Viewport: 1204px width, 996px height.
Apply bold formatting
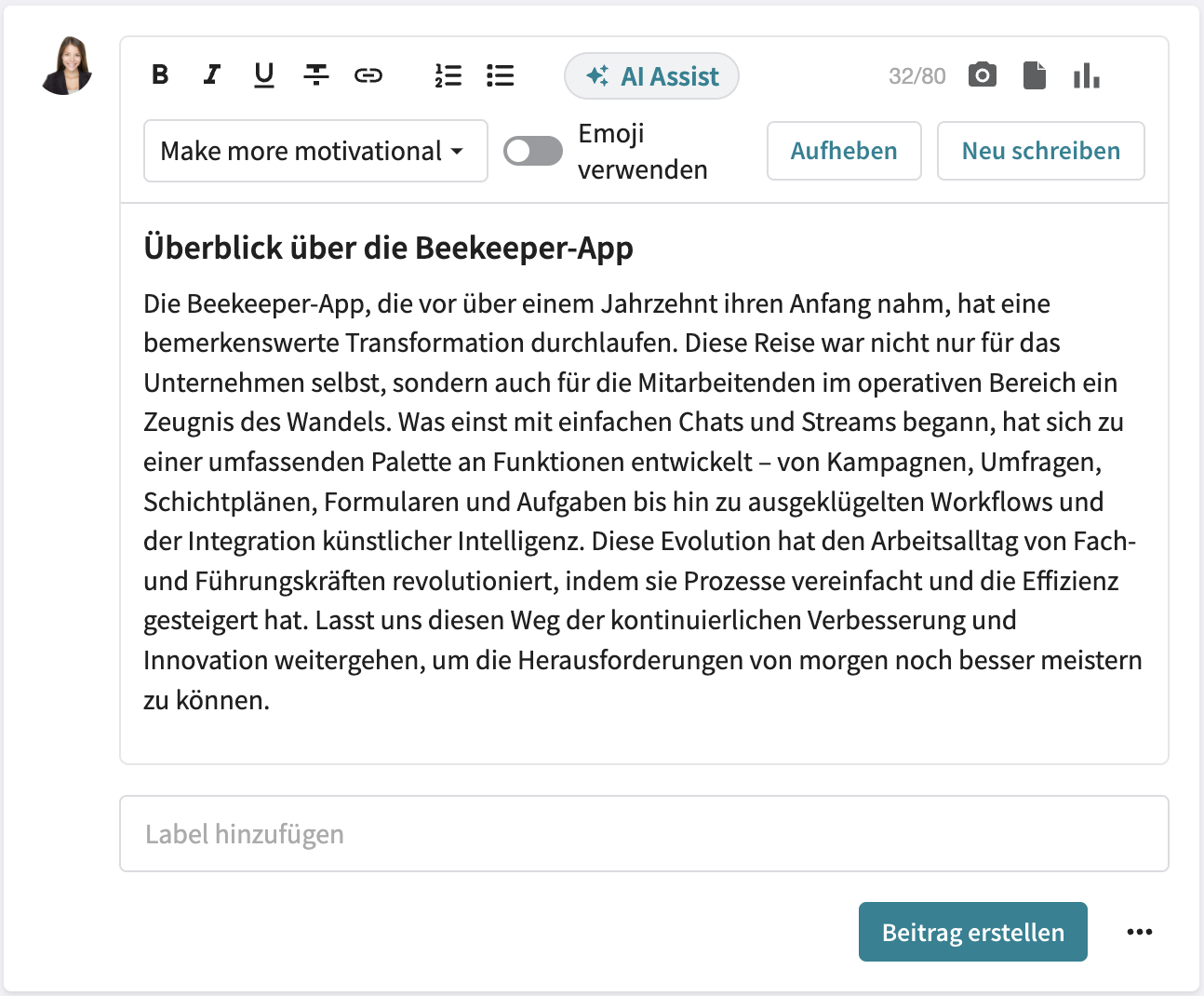pos(159,75)
